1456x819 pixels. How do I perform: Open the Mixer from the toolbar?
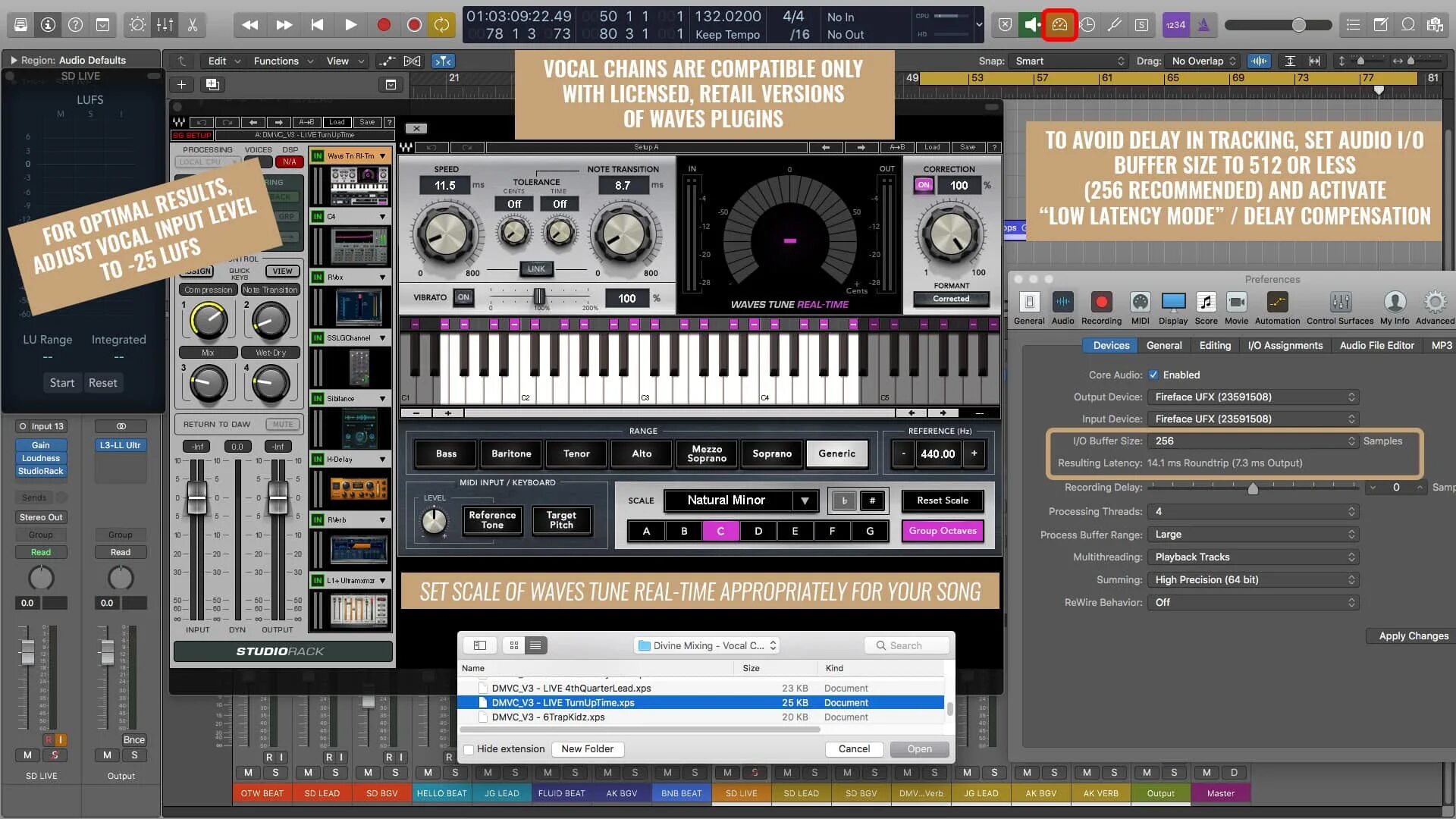pyautogui.click(x=165, y=25)
